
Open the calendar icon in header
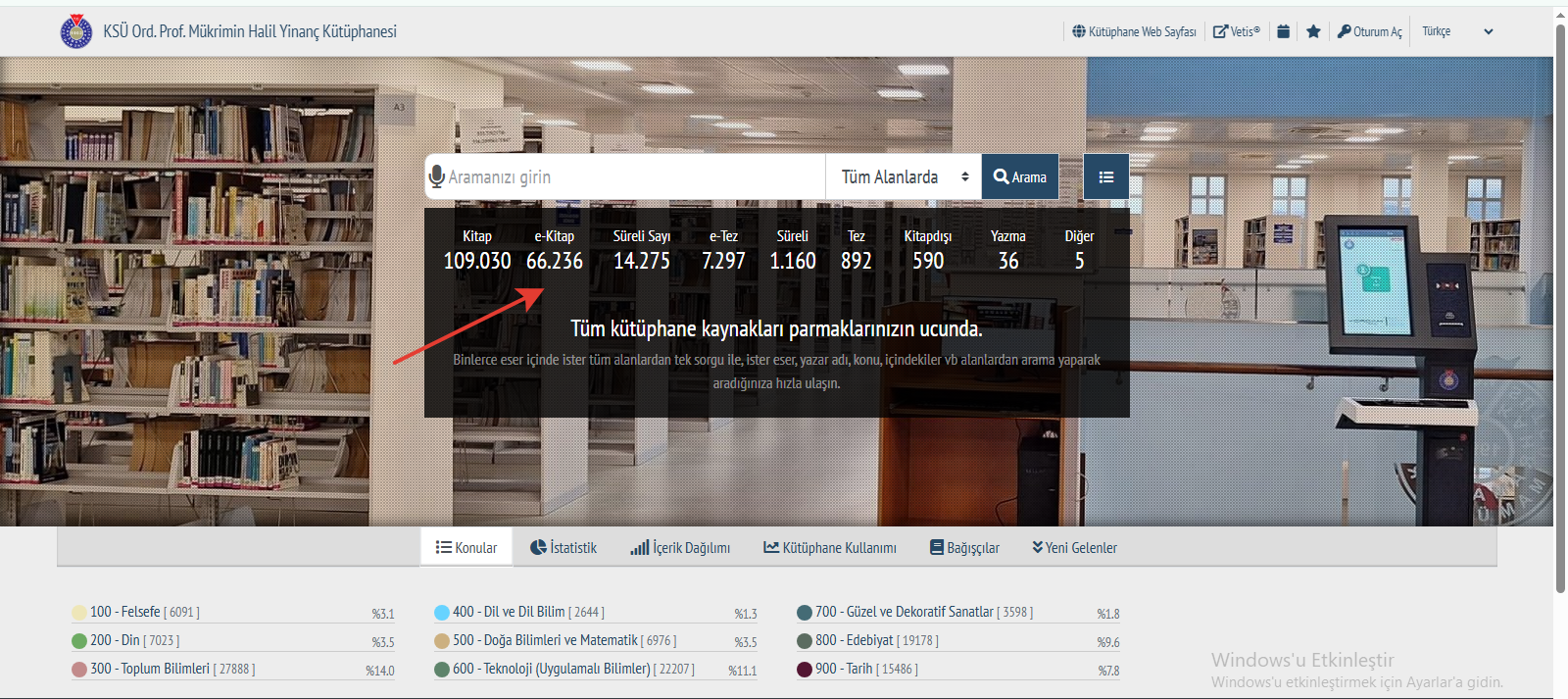tap(1283, 31)
